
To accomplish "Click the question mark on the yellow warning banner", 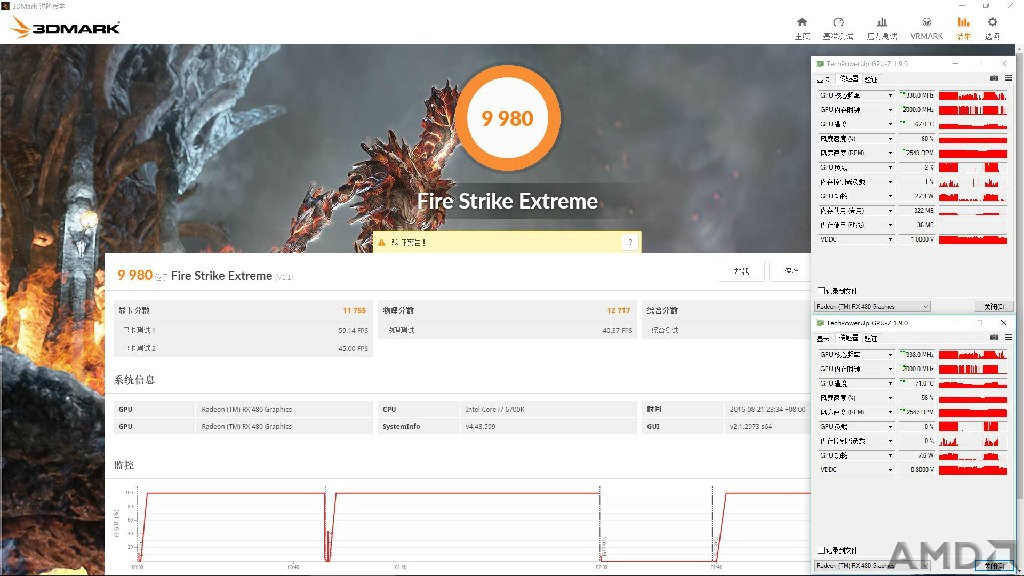I will click(x=630, y=242).
